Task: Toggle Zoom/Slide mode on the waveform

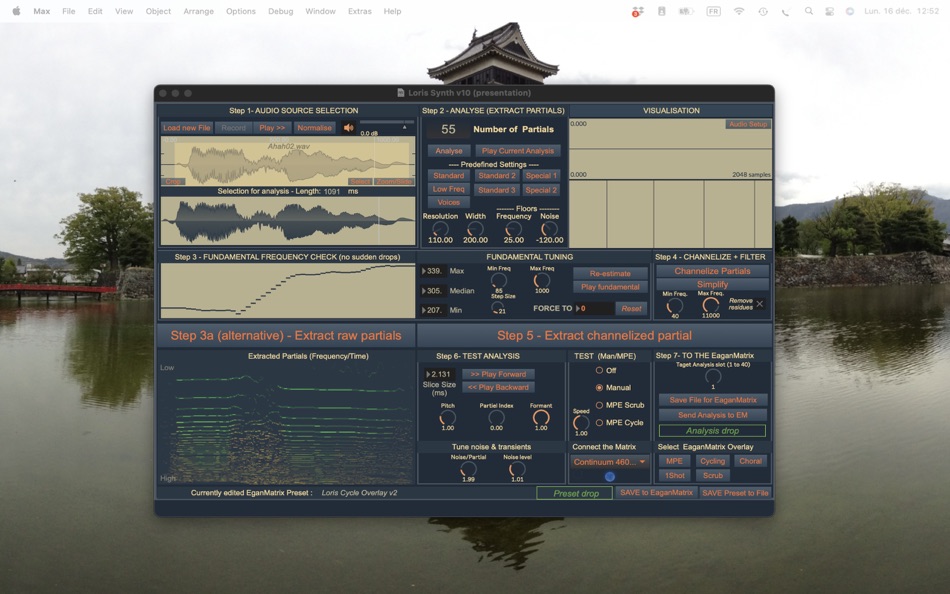Action: coord(394,181)
